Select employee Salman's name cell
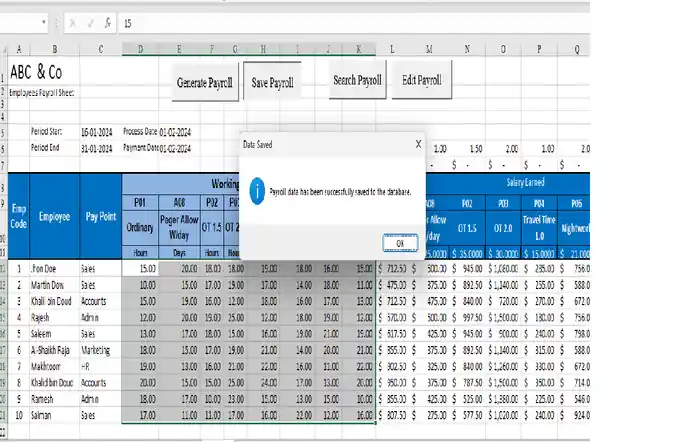700x442 pixels. 54,415
